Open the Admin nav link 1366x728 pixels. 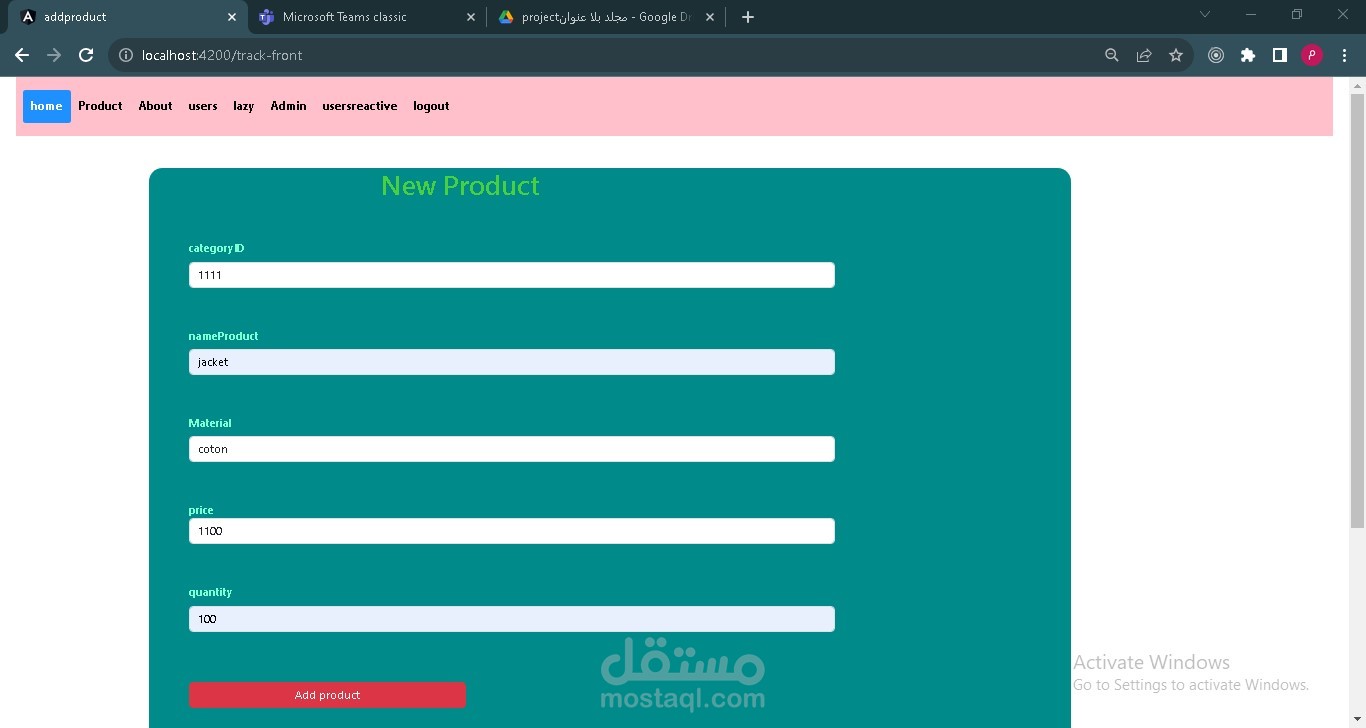[288, 106]
